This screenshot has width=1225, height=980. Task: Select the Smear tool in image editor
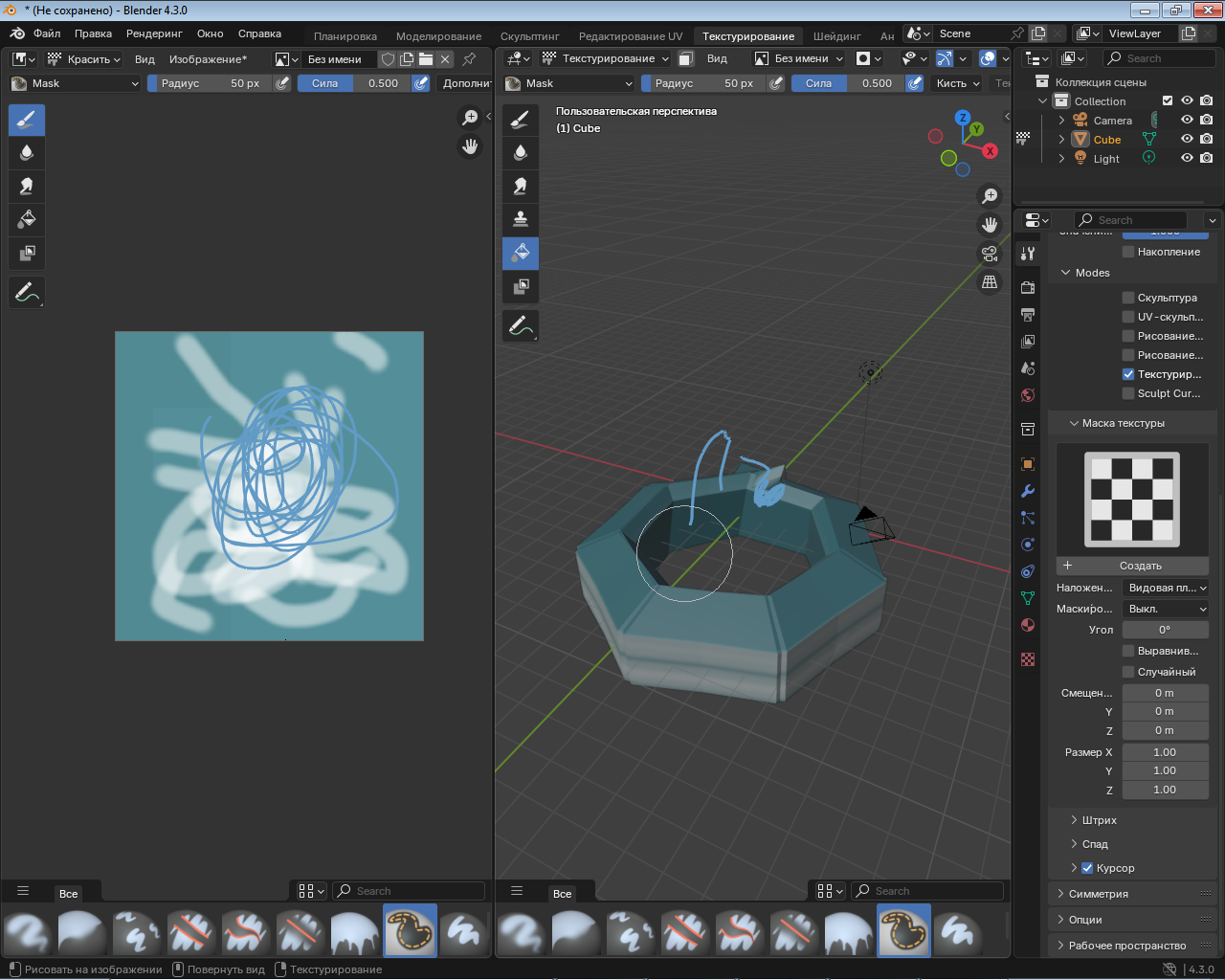coord(27,186)
